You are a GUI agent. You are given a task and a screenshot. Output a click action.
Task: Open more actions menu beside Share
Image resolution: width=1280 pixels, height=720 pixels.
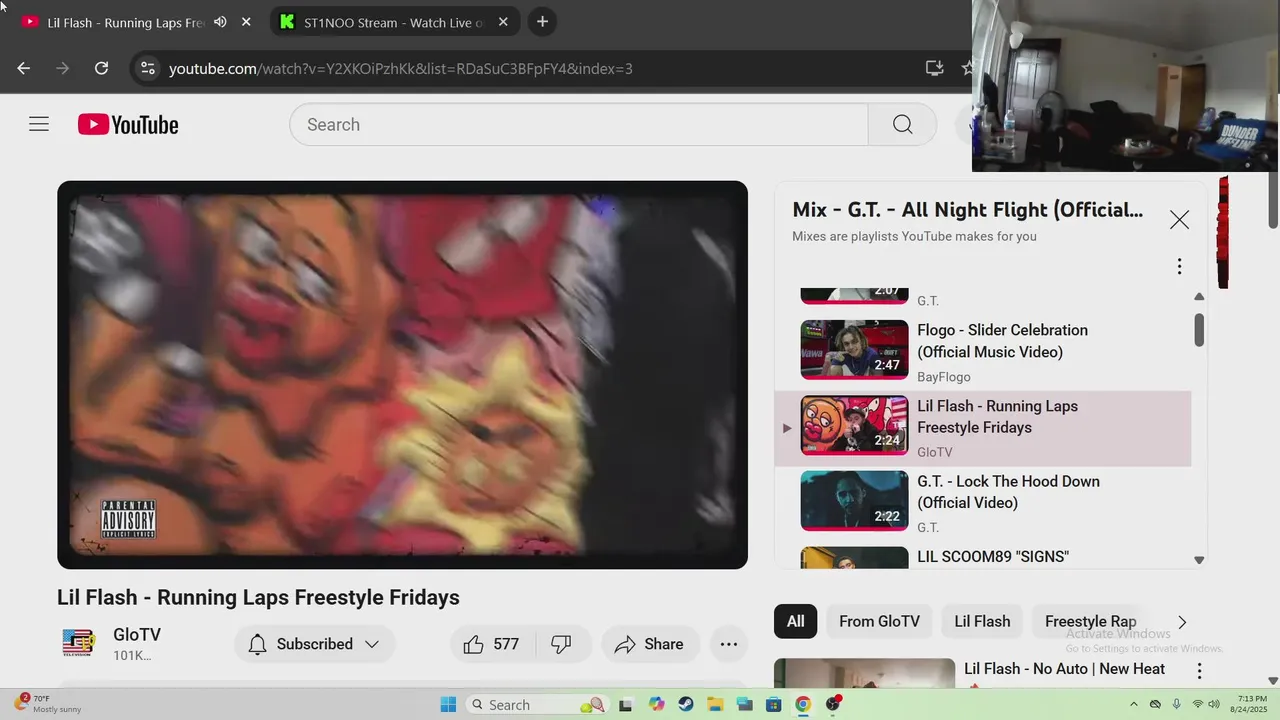(729, 644)
